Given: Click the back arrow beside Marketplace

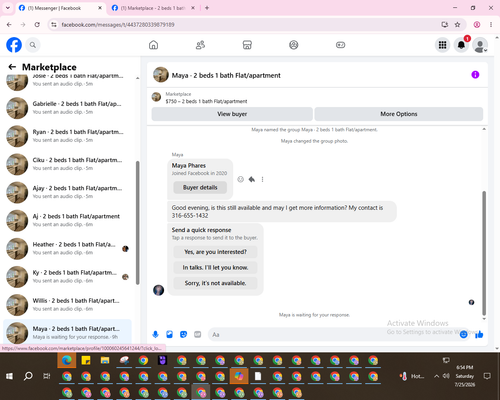Looking at the screenshot, I should (12, 67).
